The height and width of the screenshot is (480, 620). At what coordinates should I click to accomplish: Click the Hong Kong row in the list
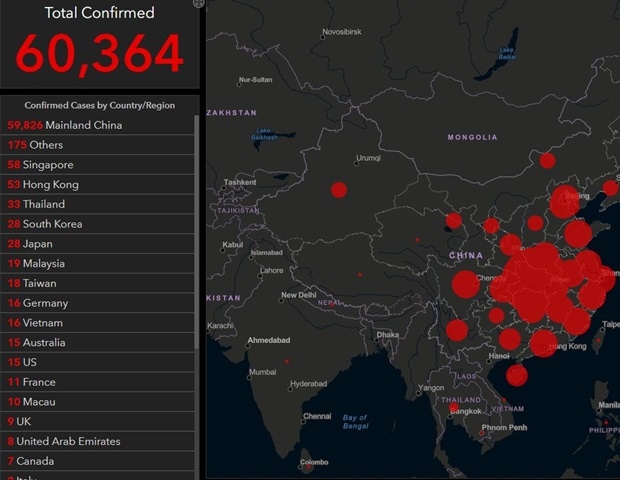pos(43,185)
